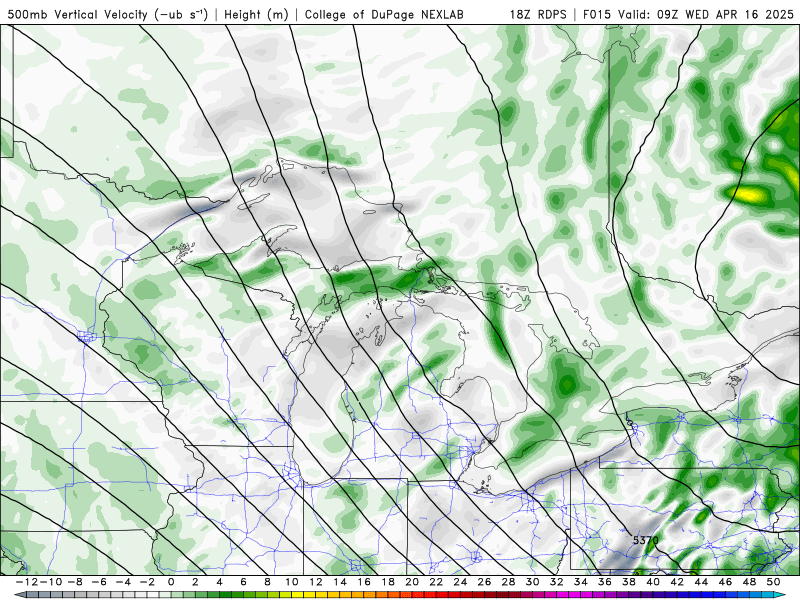Click the '50' value on the color scale
This screenshot has width=800, height=600.
pos(773,582)
